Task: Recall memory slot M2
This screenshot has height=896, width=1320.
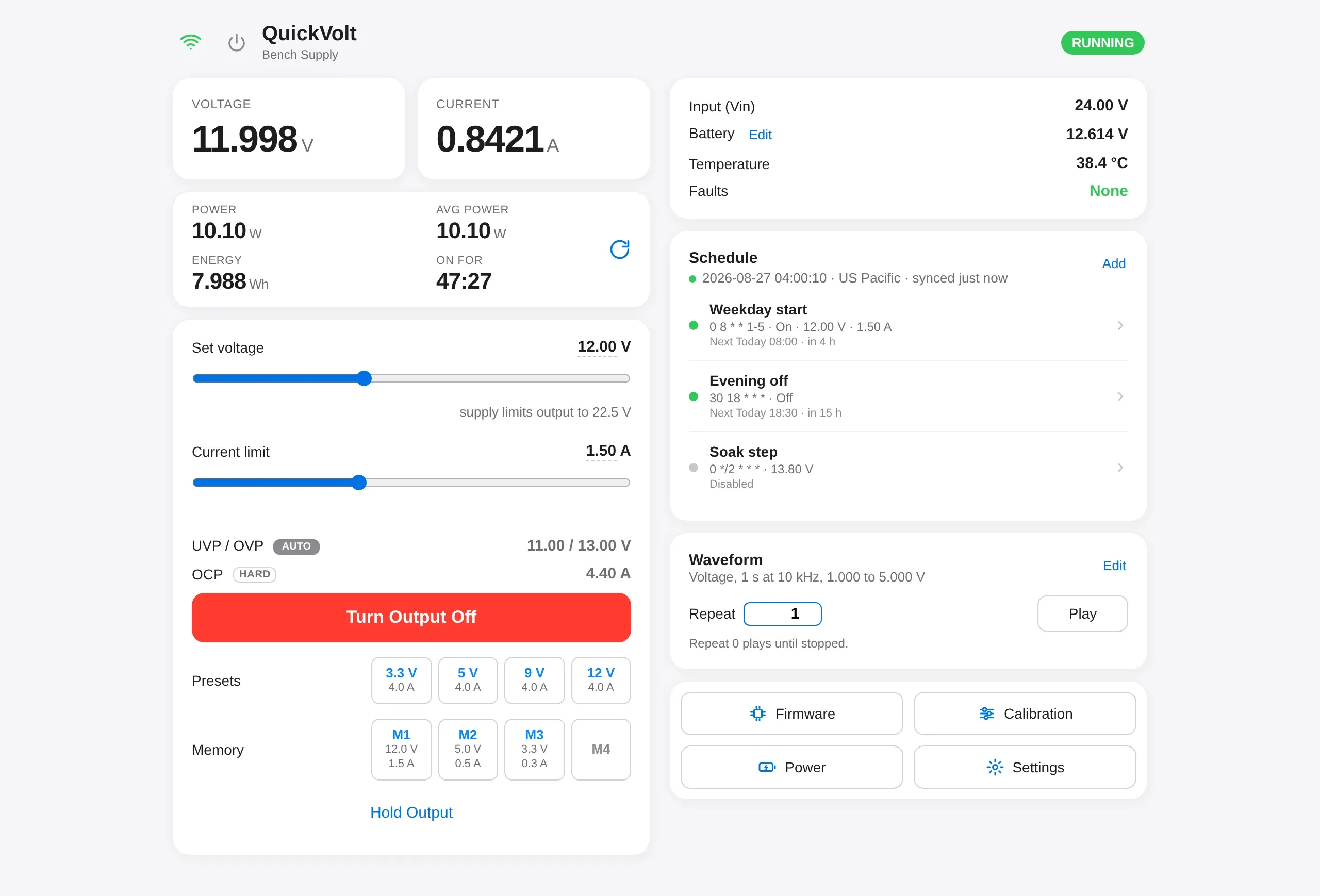Action: click(x=468, y=750)
